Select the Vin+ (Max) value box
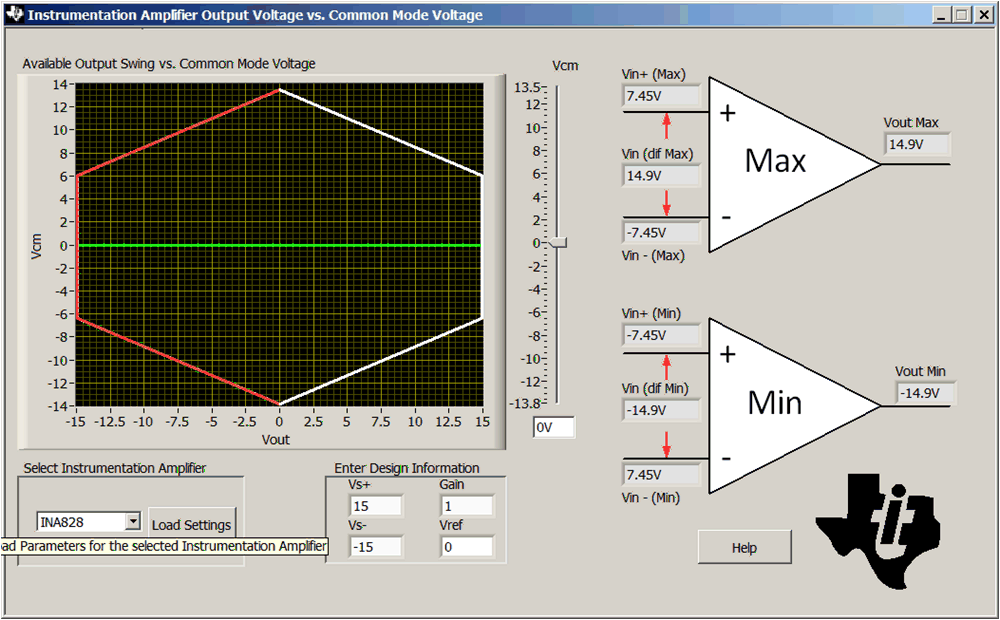Screen dimensions: 1000x620 click(x=660, y=96)
